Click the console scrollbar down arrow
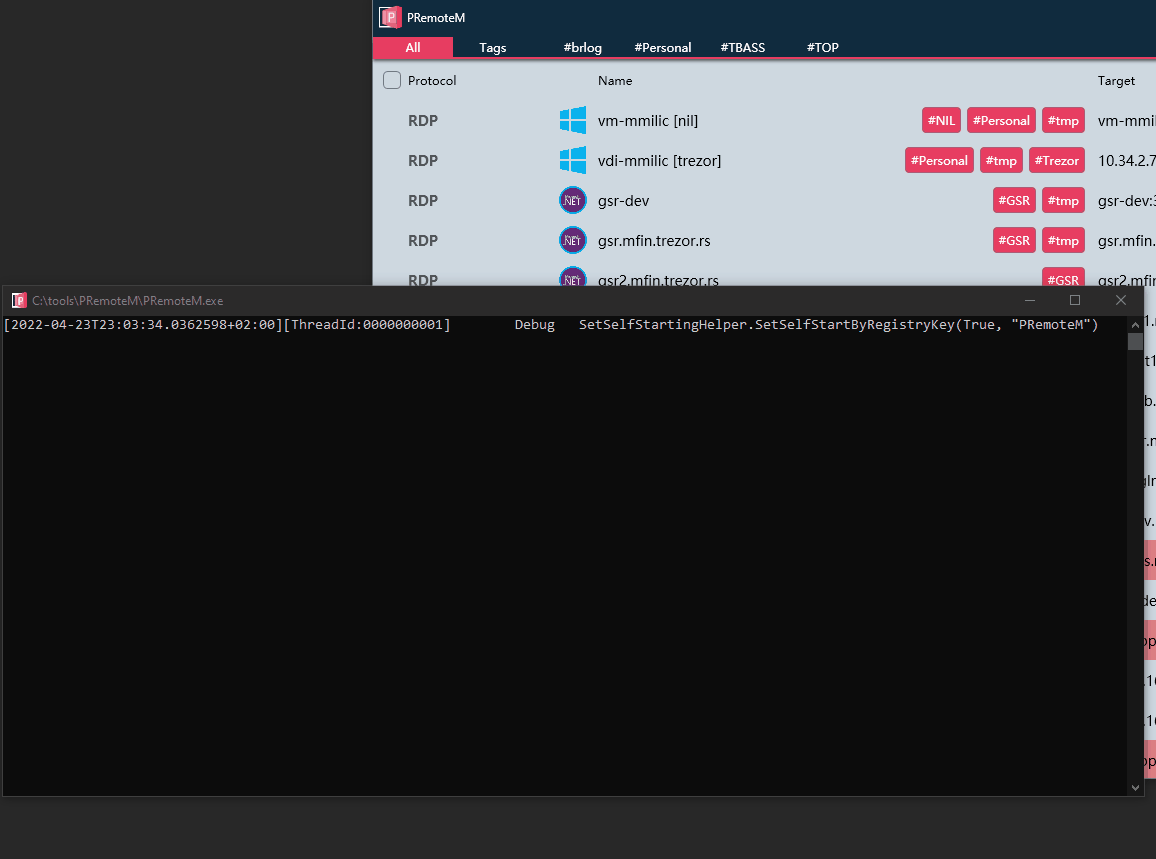Image resolution: width=1156 pixels, height=859 pixels. tap(1135, 787)
